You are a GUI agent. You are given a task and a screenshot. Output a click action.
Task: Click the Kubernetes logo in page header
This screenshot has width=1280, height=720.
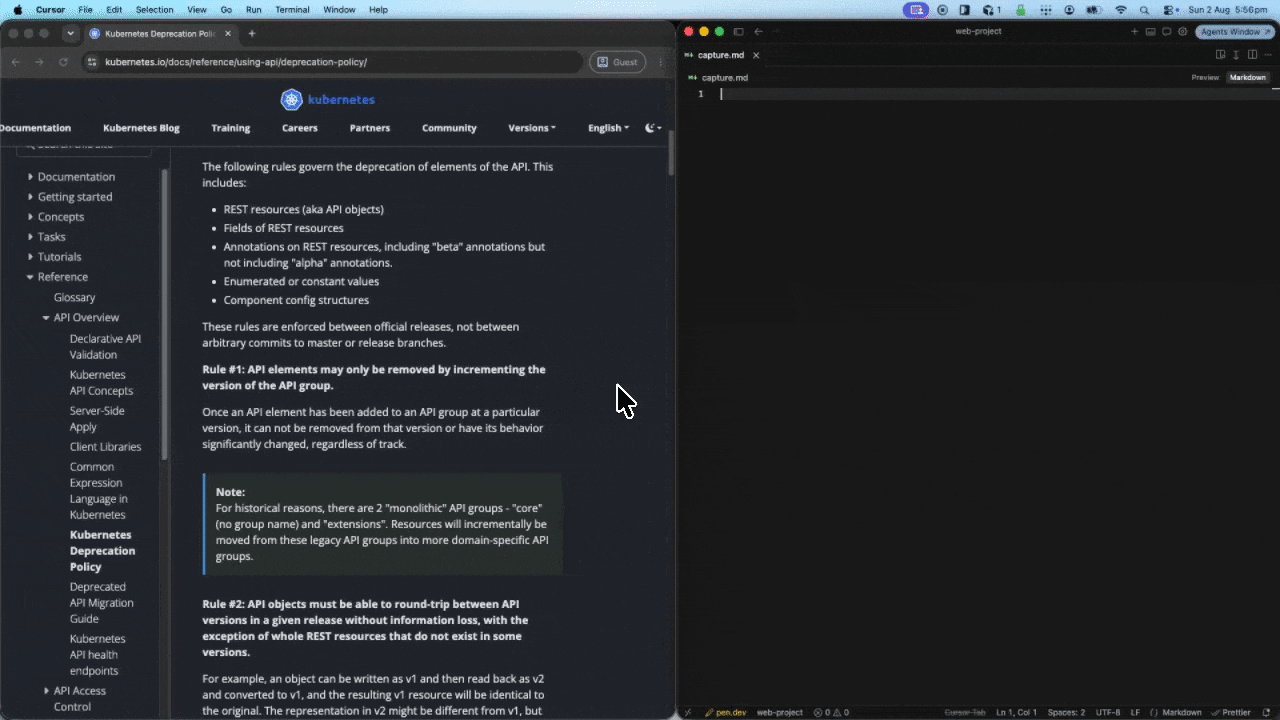[x=328, y=99]
